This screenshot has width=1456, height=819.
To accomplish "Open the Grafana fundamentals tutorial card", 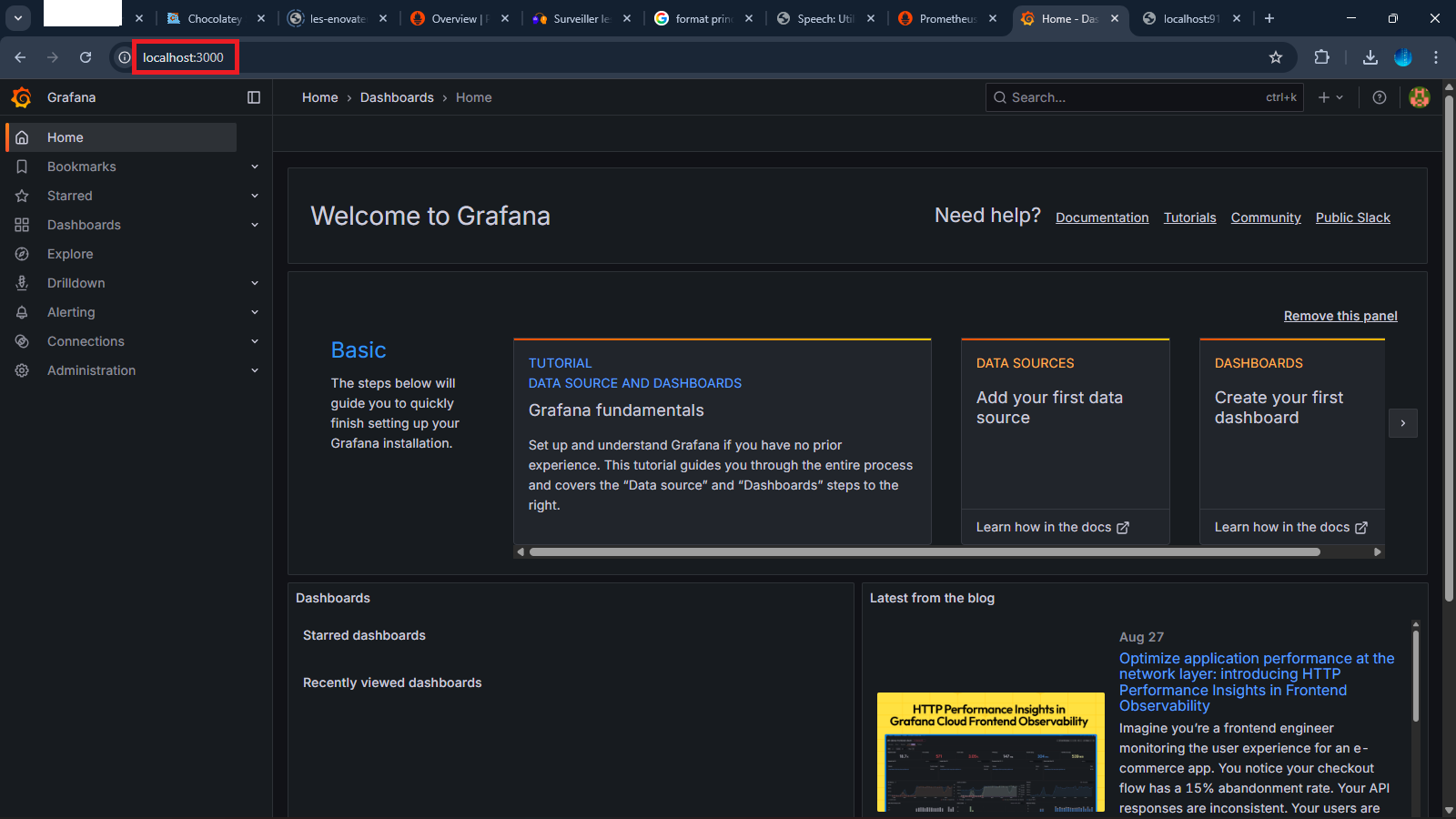I will tap(723, 441).
